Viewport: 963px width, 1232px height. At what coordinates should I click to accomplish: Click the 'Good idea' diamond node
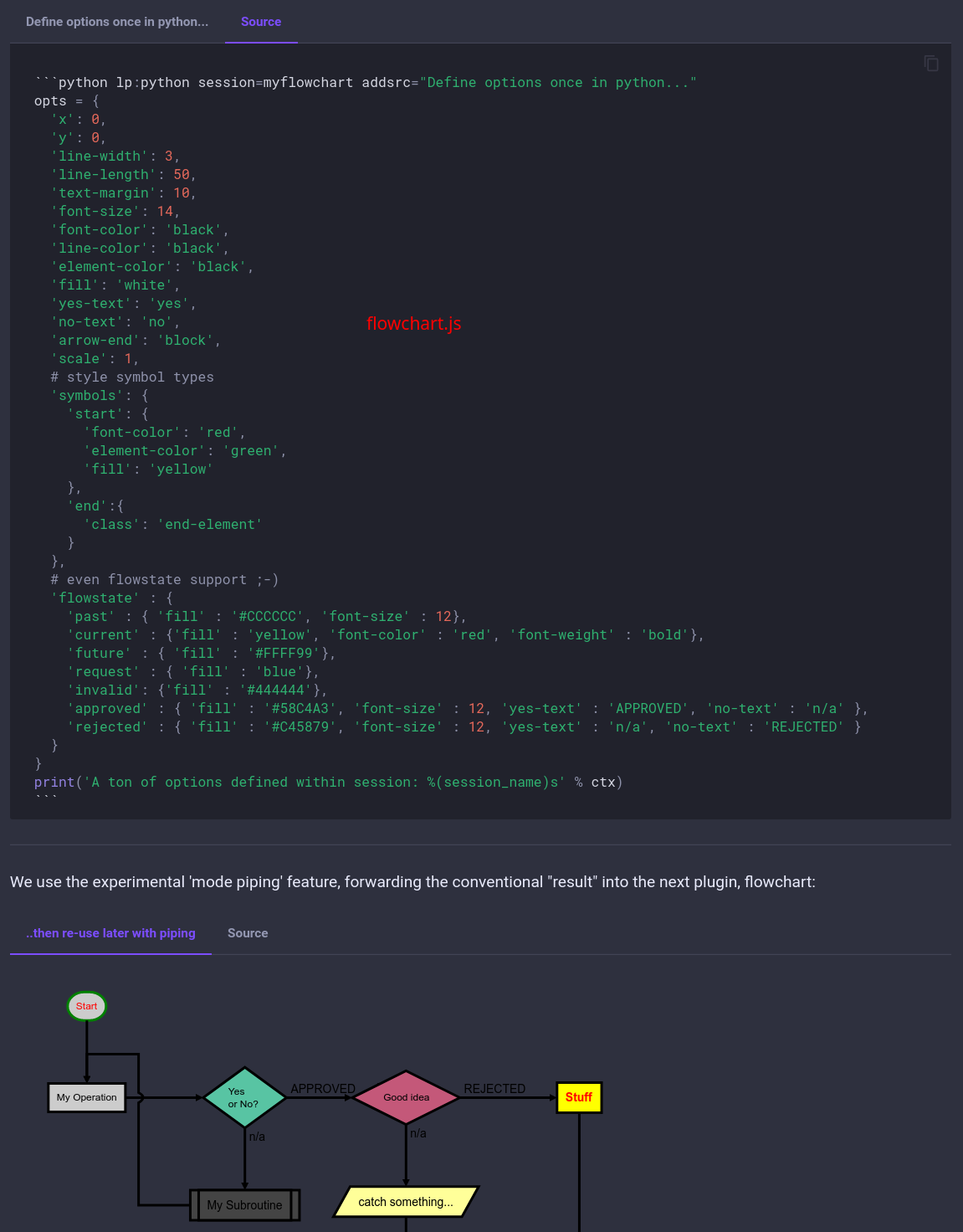coord(406,1097)
